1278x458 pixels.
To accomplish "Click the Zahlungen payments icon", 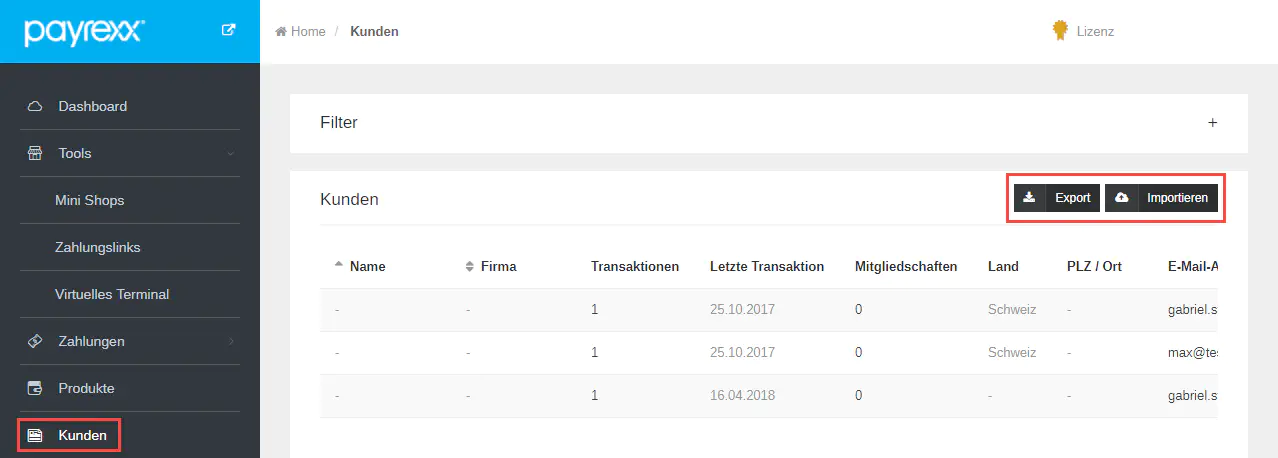I will (x=35, y=341).
